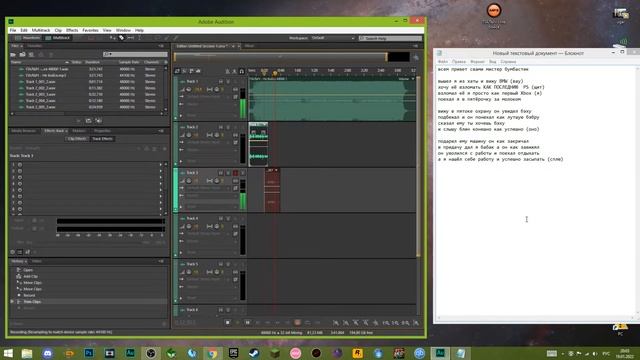Select the Slip tool in toolbar
Image resolution: width=640 pixels, height=360 pixels.
click(131, 38)
